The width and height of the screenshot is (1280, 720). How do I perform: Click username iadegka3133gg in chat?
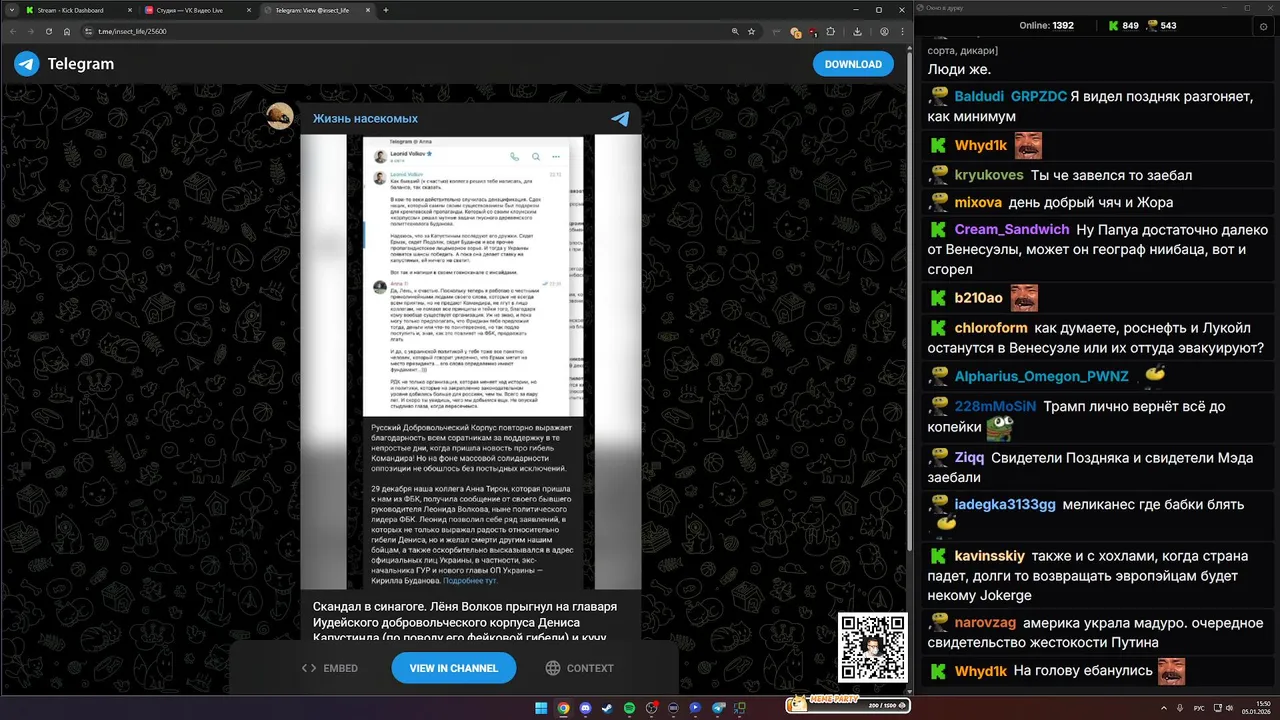[1005, 504]
